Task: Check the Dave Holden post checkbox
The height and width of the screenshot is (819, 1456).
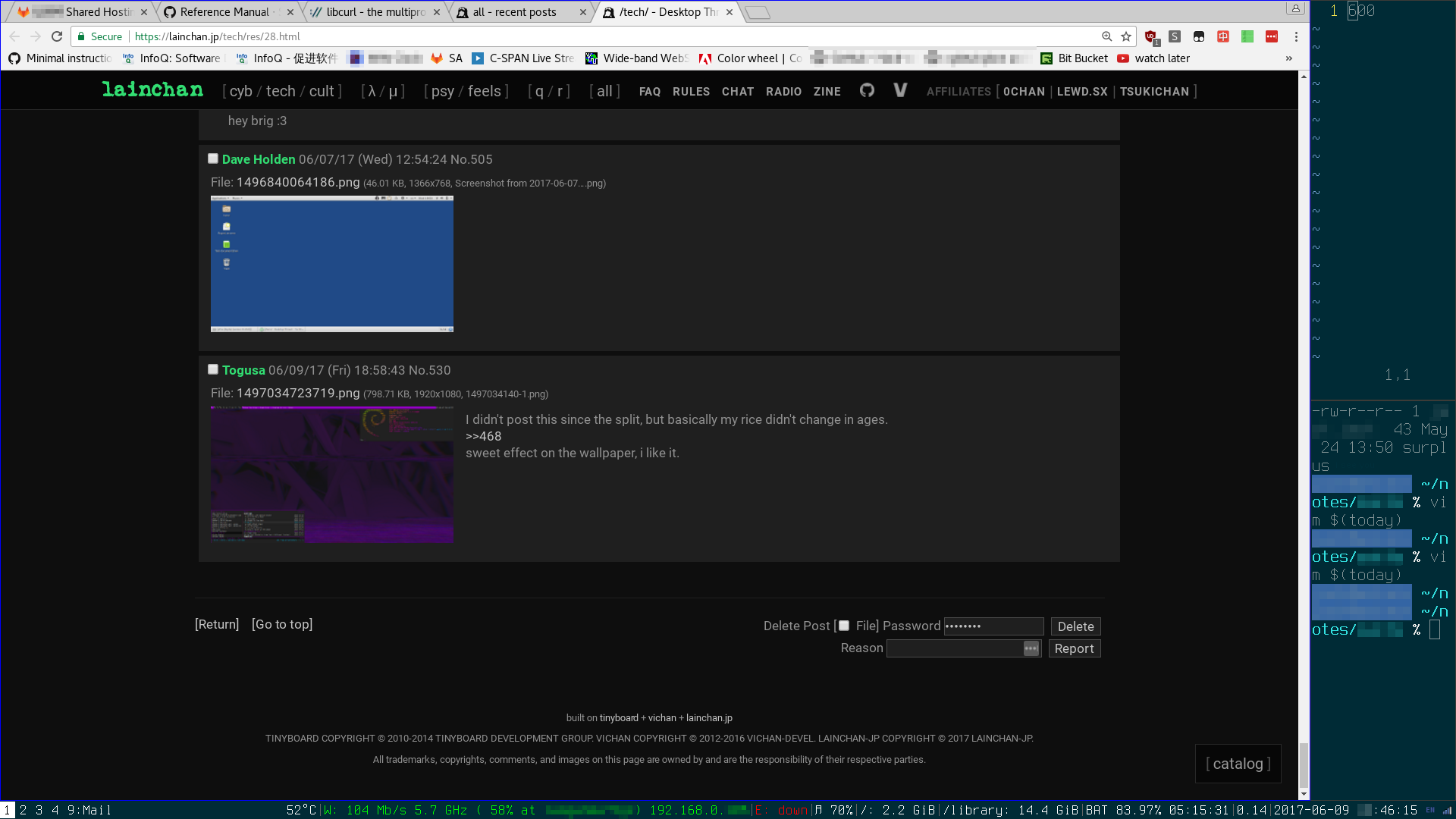Action: [x=213, y=158]
